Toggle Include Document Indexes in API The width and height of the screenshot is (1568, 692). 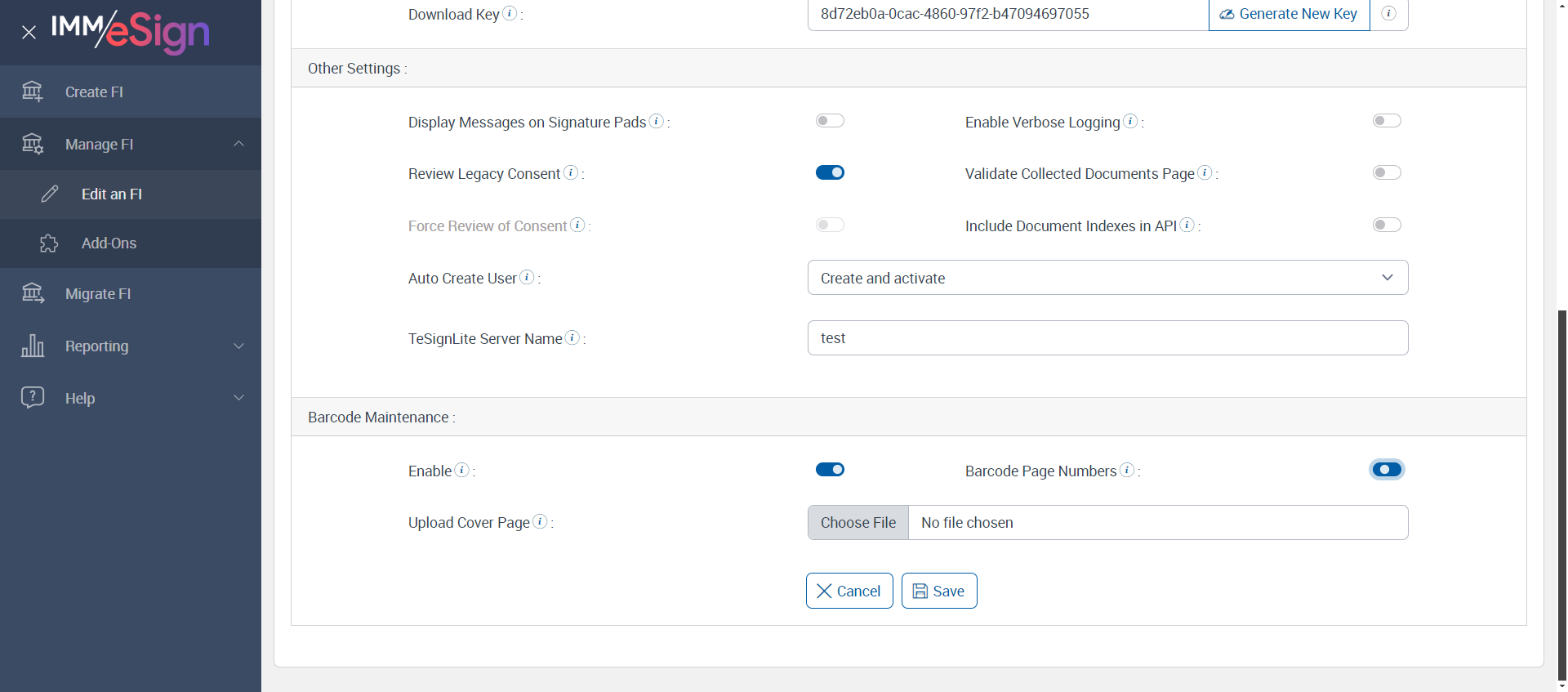(x=1387, y=225)
